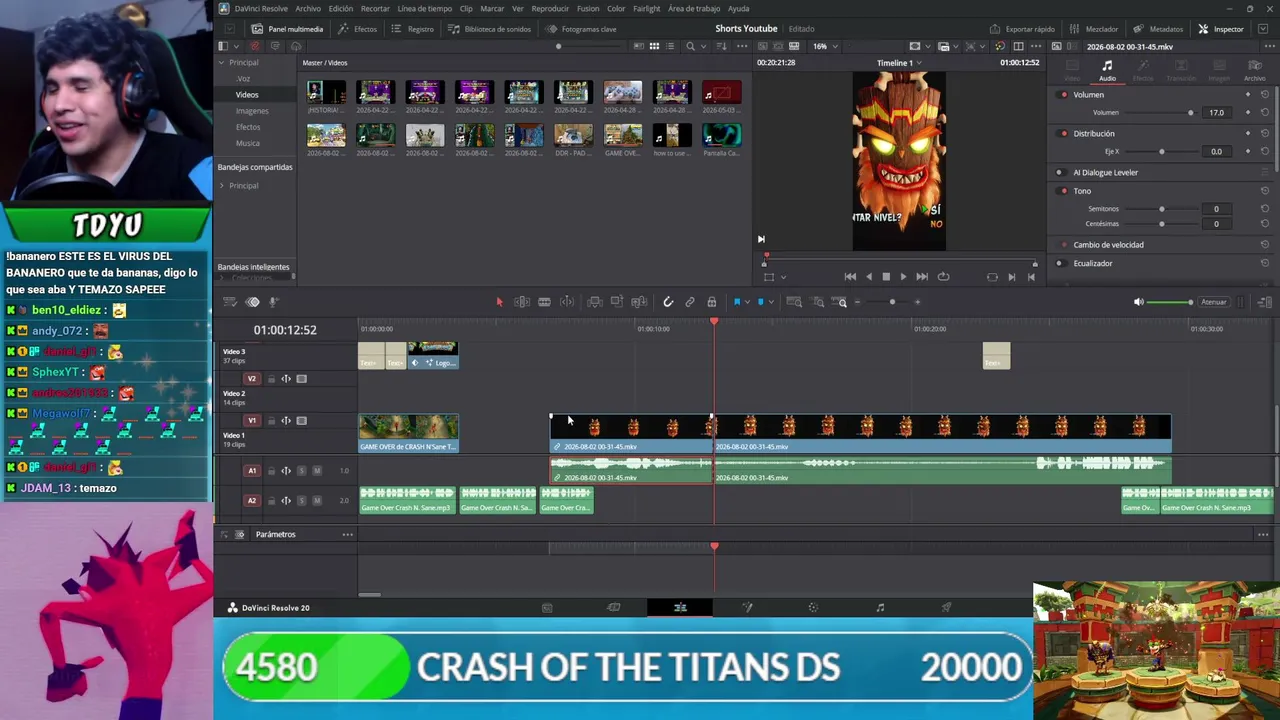Screen dimensions: 1280x720
Task: Adjust the Semitonos slider under Tono
Action: pos(1161,209)
